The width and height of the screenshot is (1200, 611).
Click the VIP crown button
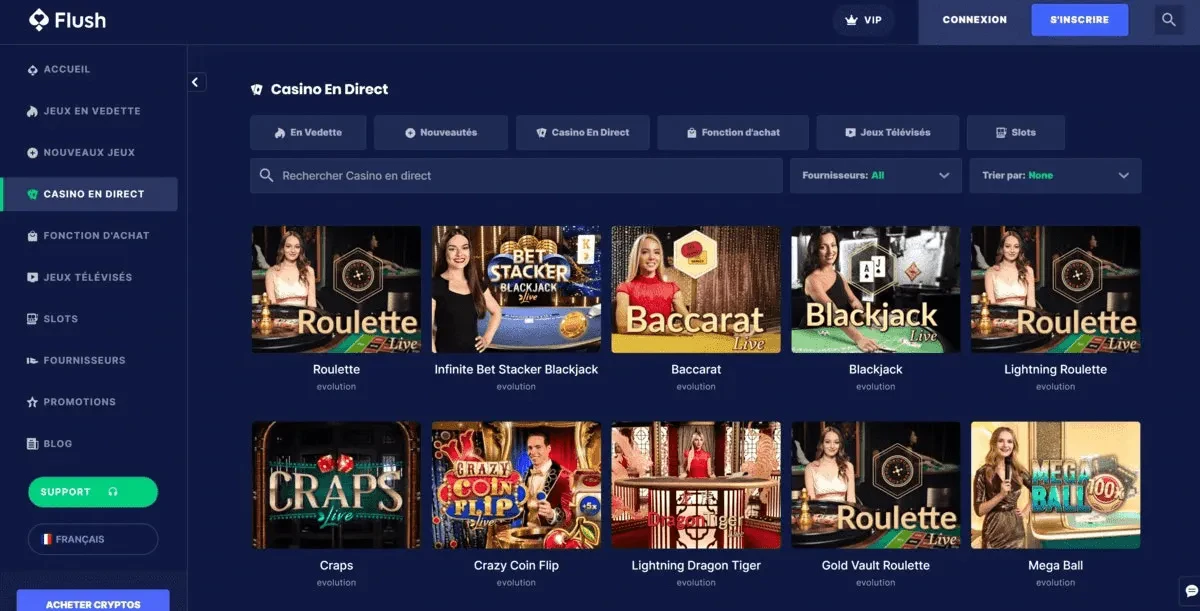(864, 20)
